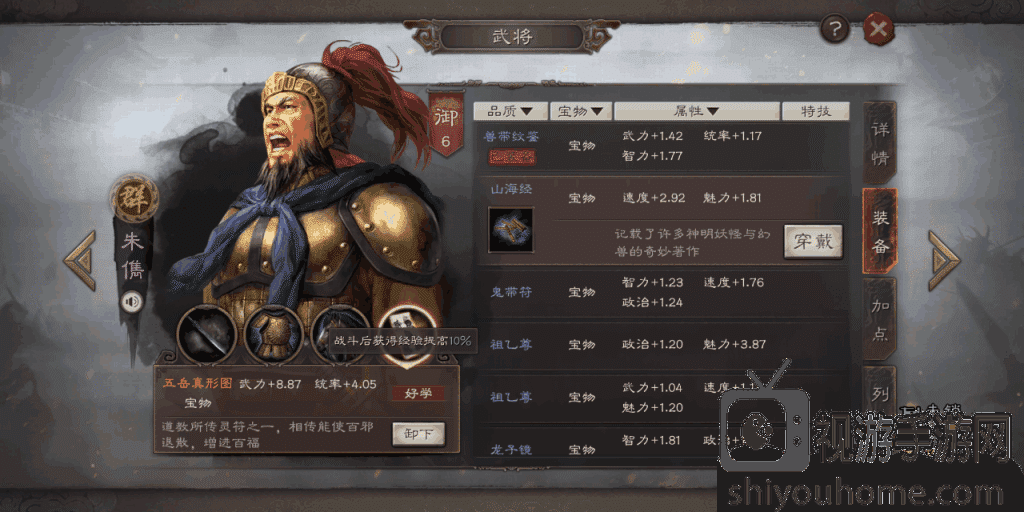This screenshot has height=512, width=1024.
Task: Expand the 宝物 filter dropdown
Action: coord(581,111)
